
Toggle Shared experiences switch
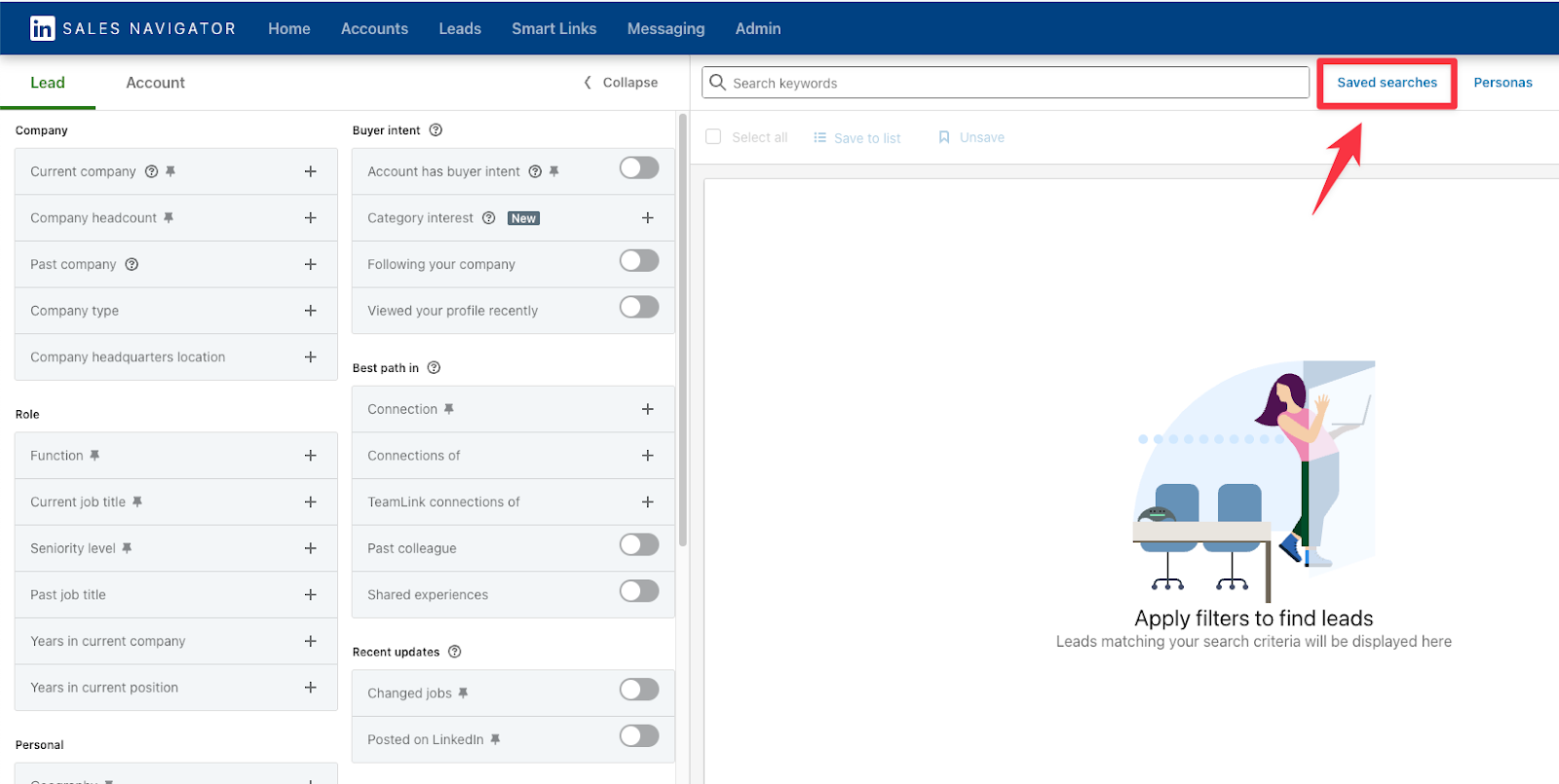[639, 591]
